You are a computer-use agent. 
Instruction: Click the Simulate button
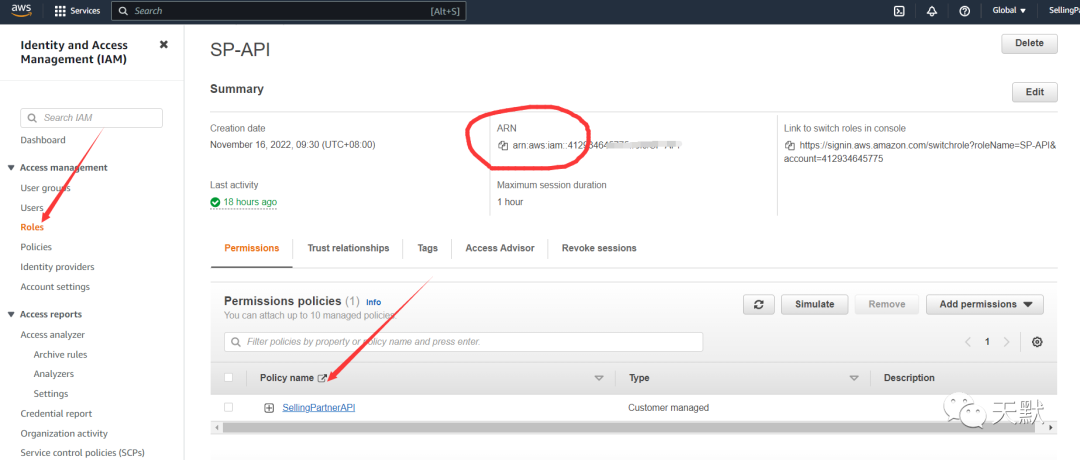814,304
